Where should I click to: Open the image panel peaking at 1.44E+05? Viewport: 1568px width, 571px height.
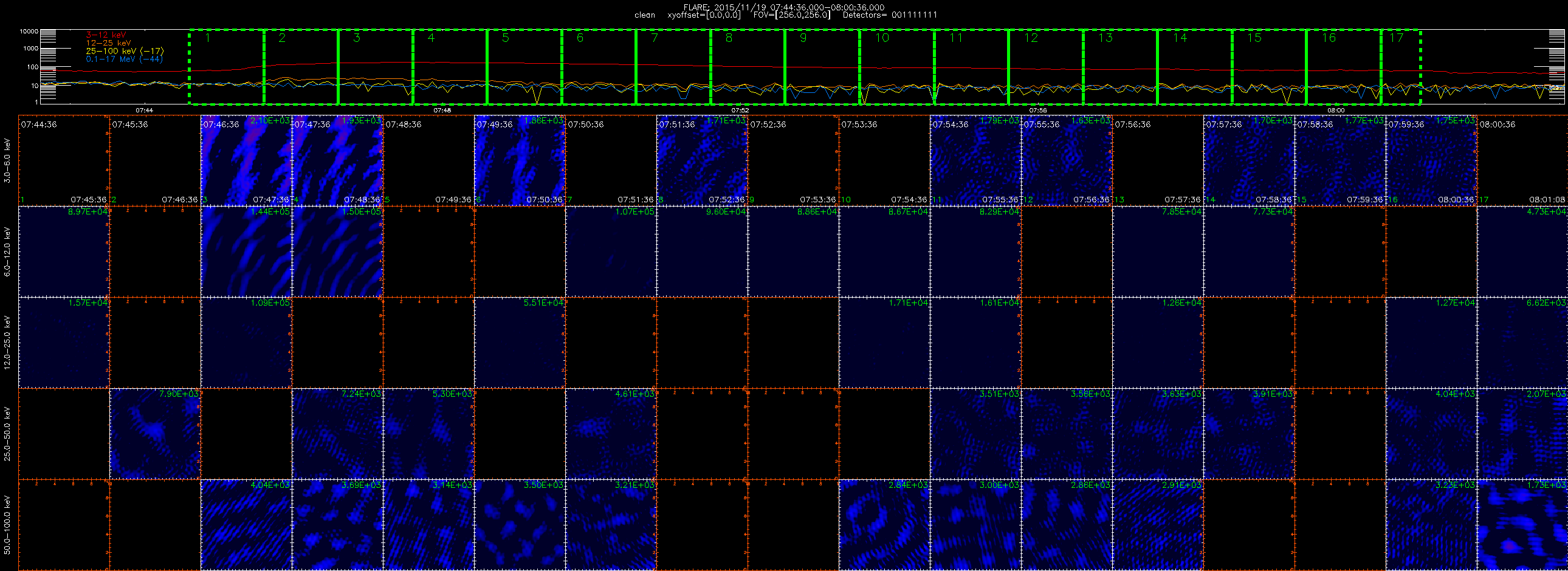tap(247, 251)
